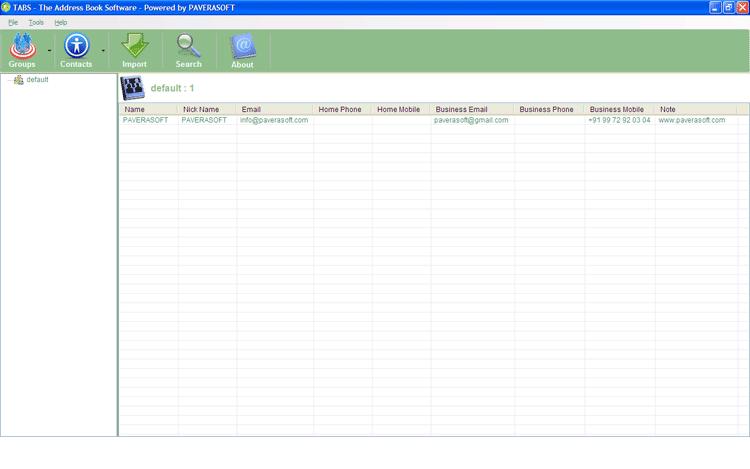The height and width of the screenshot is (469, 750).
Task: Sort by the Business Email column header
Action: pos(473,109)
